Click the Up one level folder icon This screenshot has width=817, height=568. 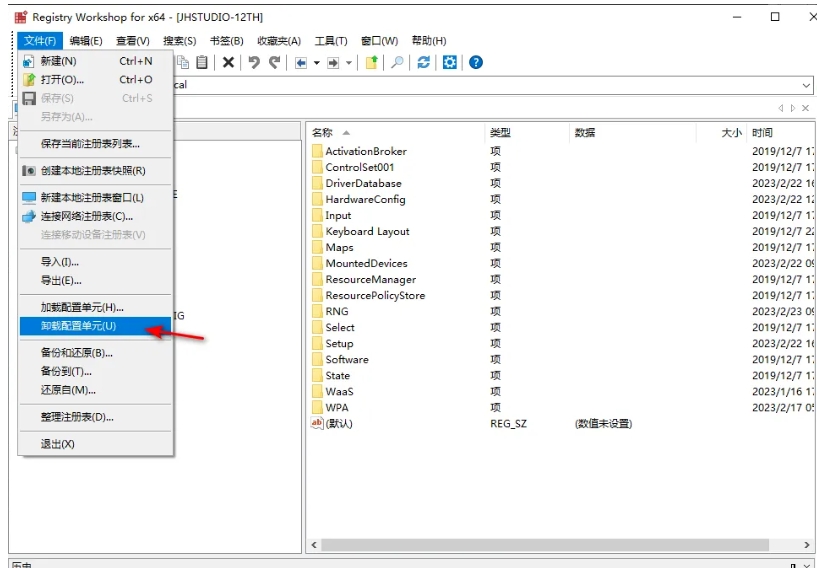point(372,62)
